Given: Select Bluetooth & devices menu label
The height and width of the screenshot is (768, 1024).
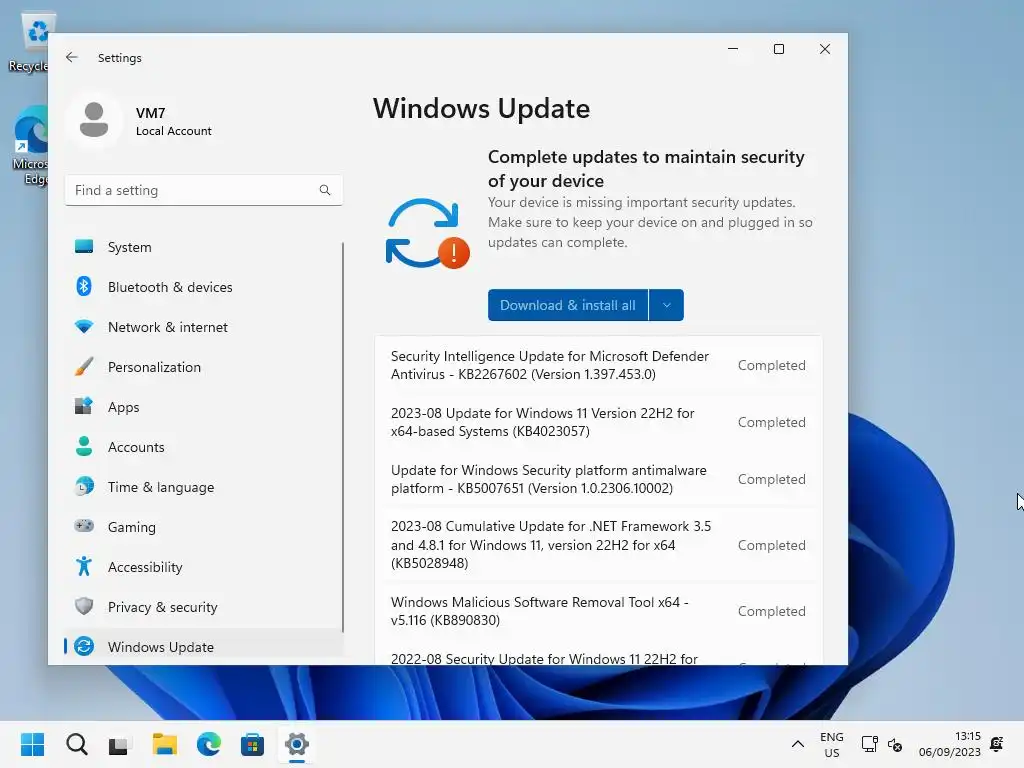Looking at the screenshot, I should 170,287.
